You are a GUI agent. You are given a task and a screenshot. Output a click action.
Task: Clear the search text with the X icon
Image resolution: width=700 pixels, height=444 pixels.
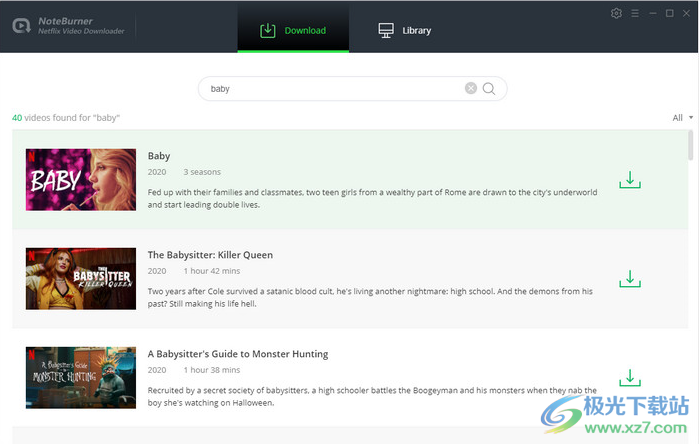[x=471, y=88]
